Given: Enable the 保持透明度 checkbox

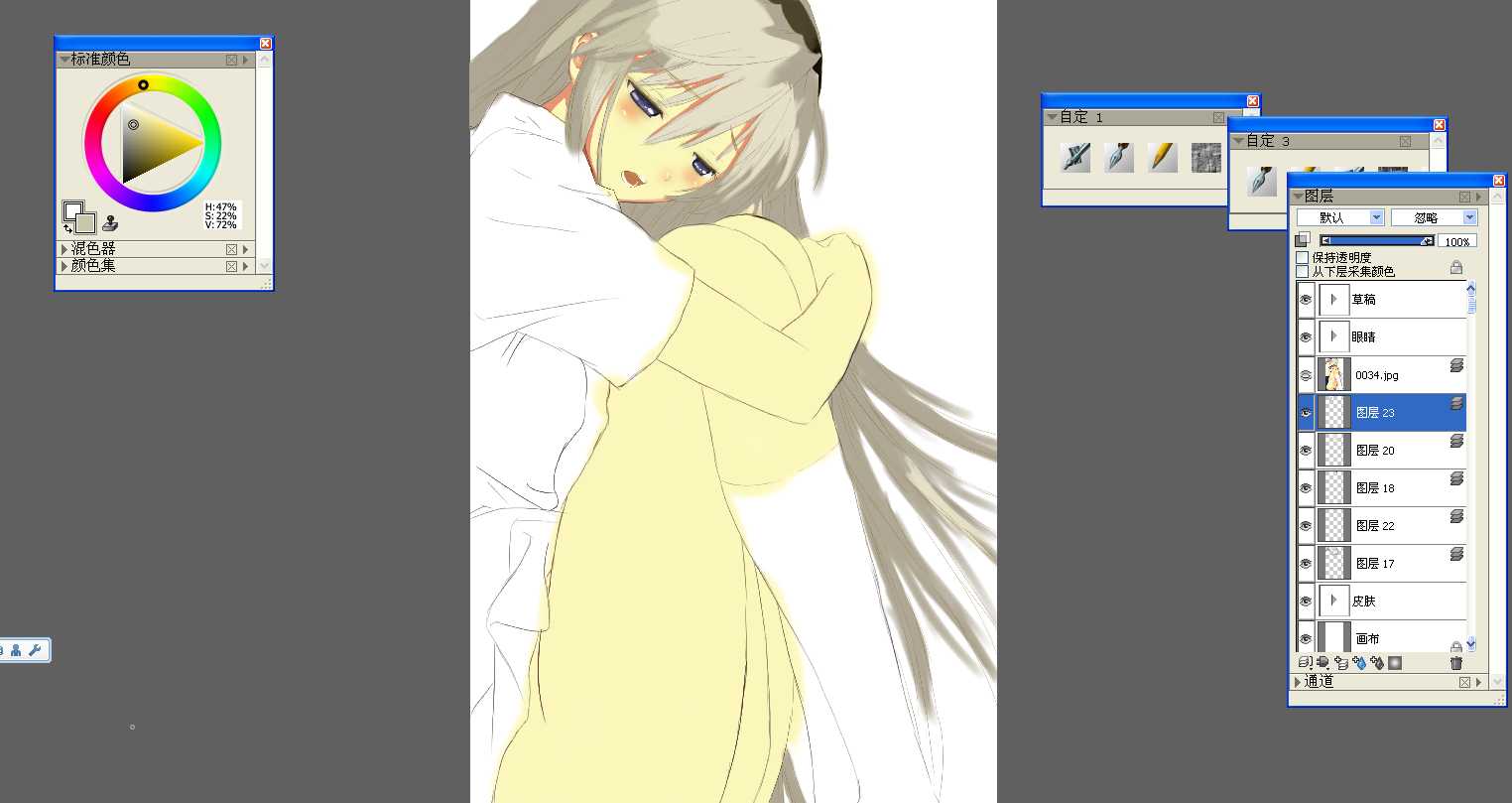Looking at the screenshot, I should pyautogui.click(x=1303, y=257).
